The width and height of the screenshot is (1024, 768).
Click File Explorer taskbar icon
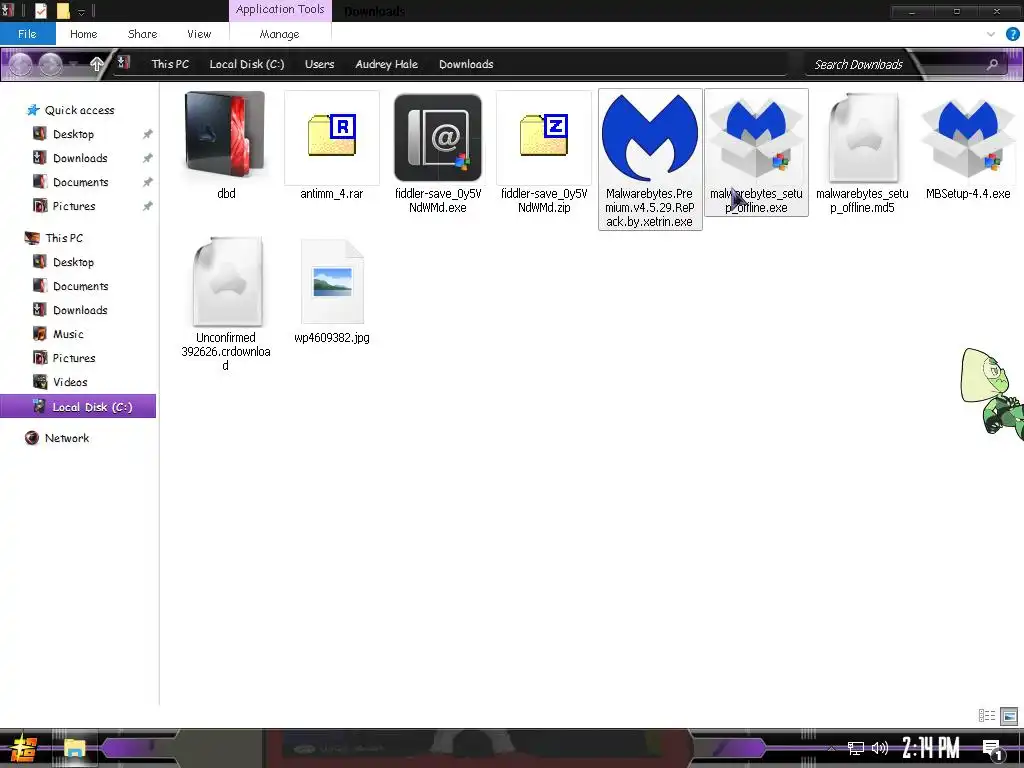tap(74, 748)
